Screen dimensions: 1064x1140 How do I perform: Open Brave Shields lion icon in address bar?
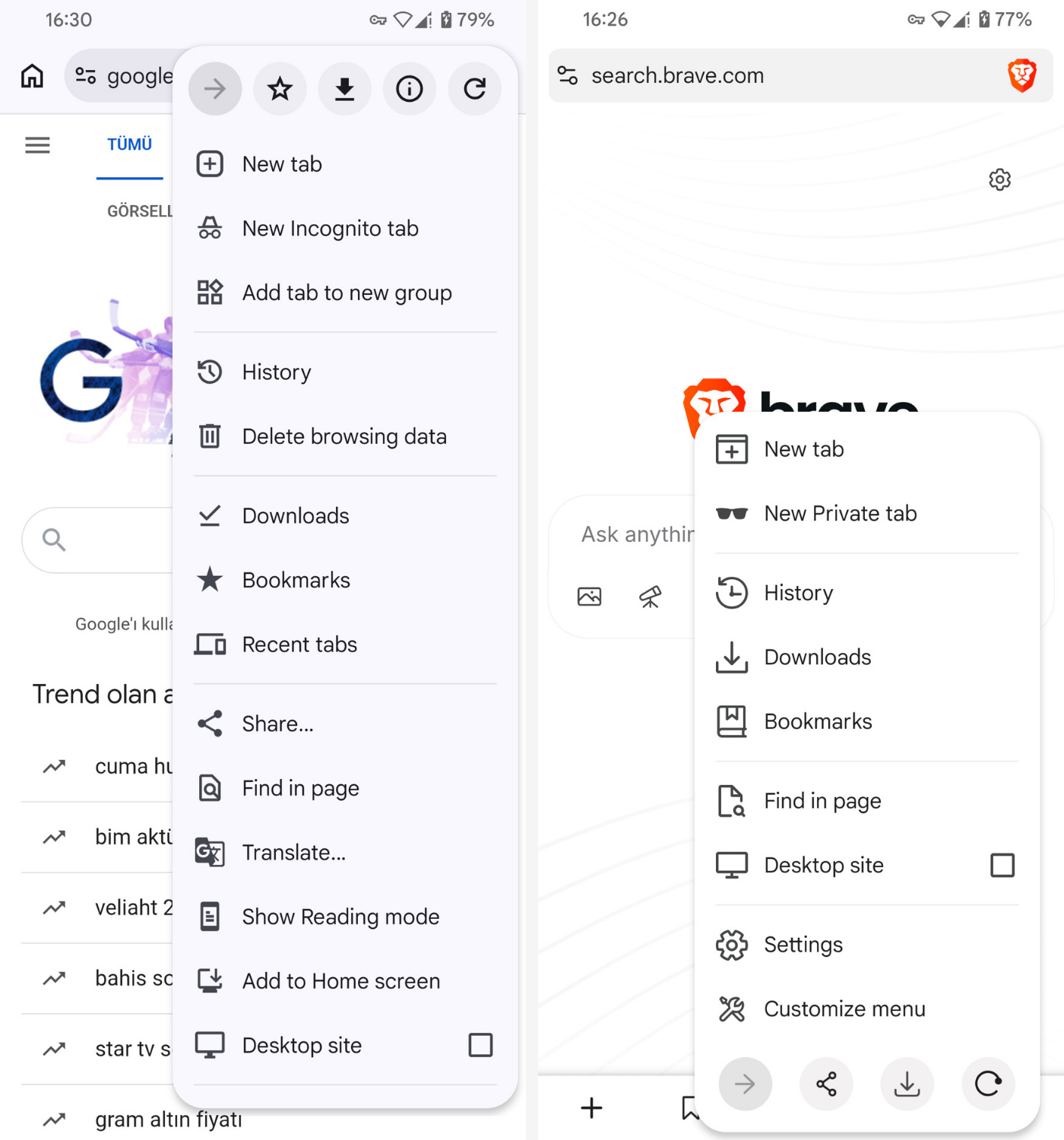(x=1022, y=74)
